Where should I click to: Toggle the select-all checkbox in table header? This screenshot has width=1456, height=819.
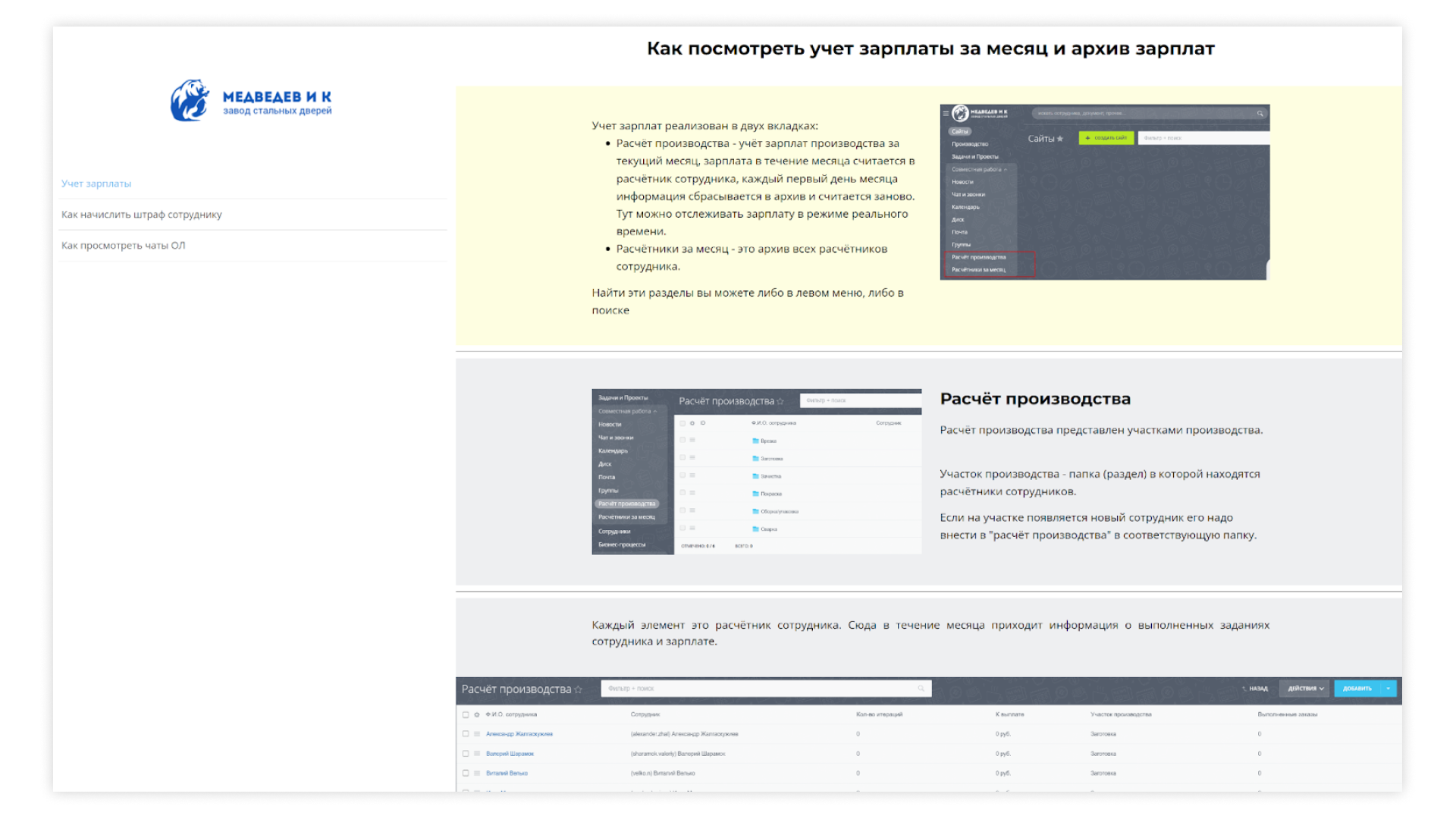[x=466, y=714]
